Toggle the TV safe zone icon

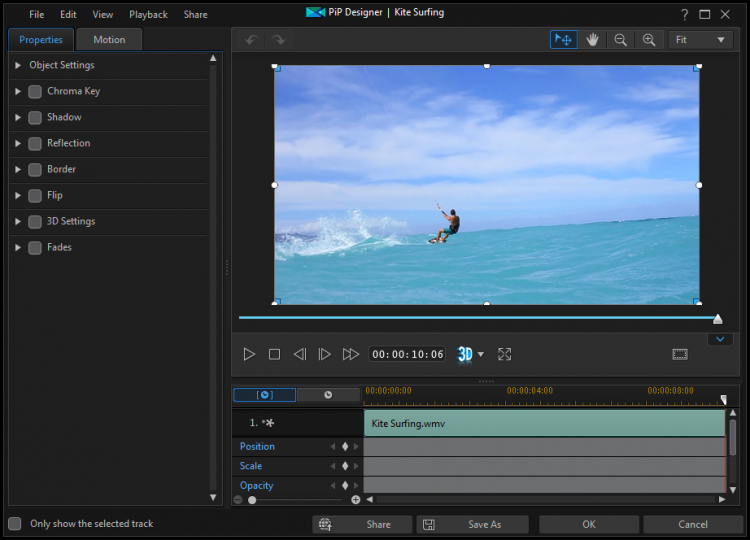[680, 354]
